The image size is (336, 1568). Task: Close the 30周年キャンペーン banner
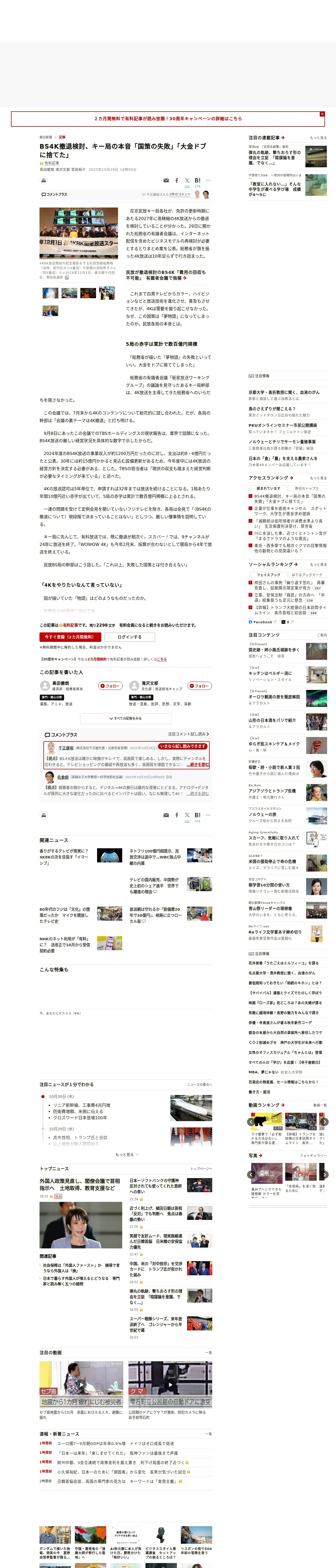point(322,114)
